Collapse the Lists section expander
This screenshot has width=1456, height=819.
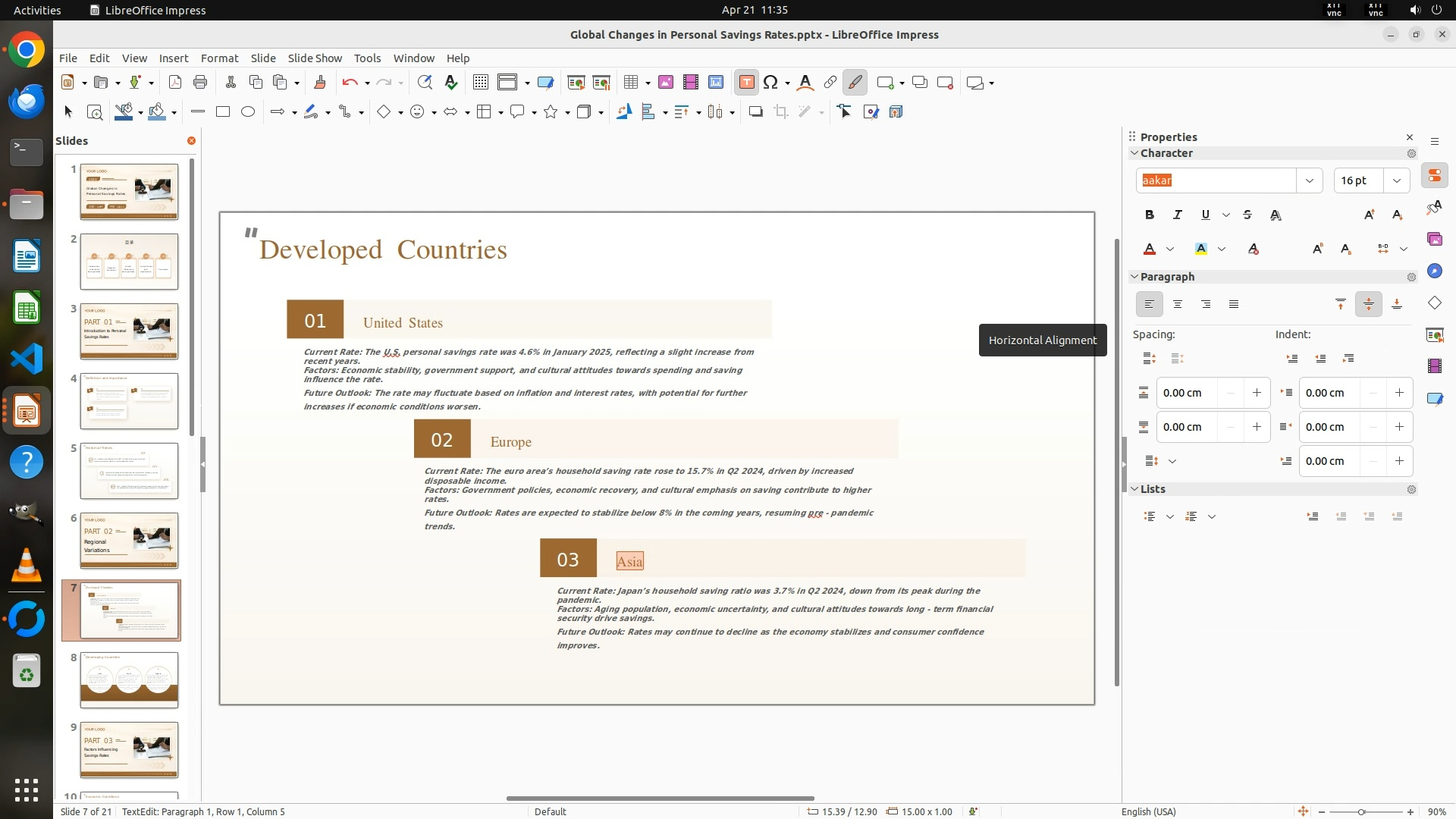pyautogui.click(x=1135, y=489)
